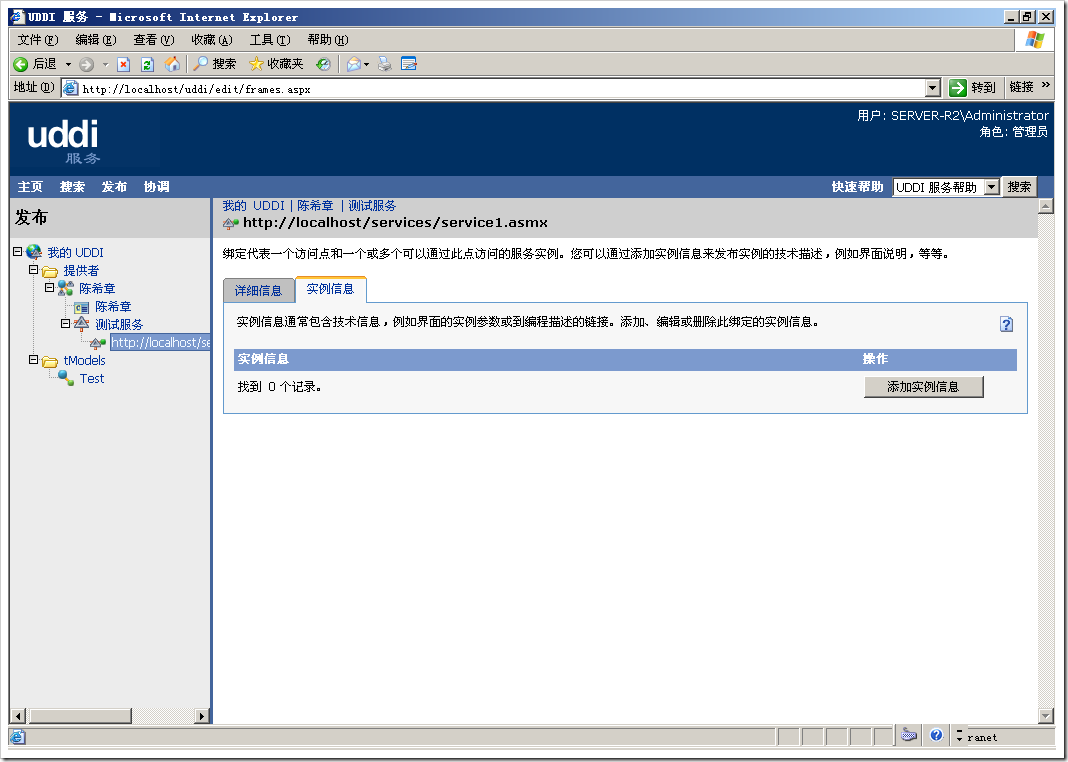
Task: Open 协调 in navigation bar
Action: click(x=157, y=187)
